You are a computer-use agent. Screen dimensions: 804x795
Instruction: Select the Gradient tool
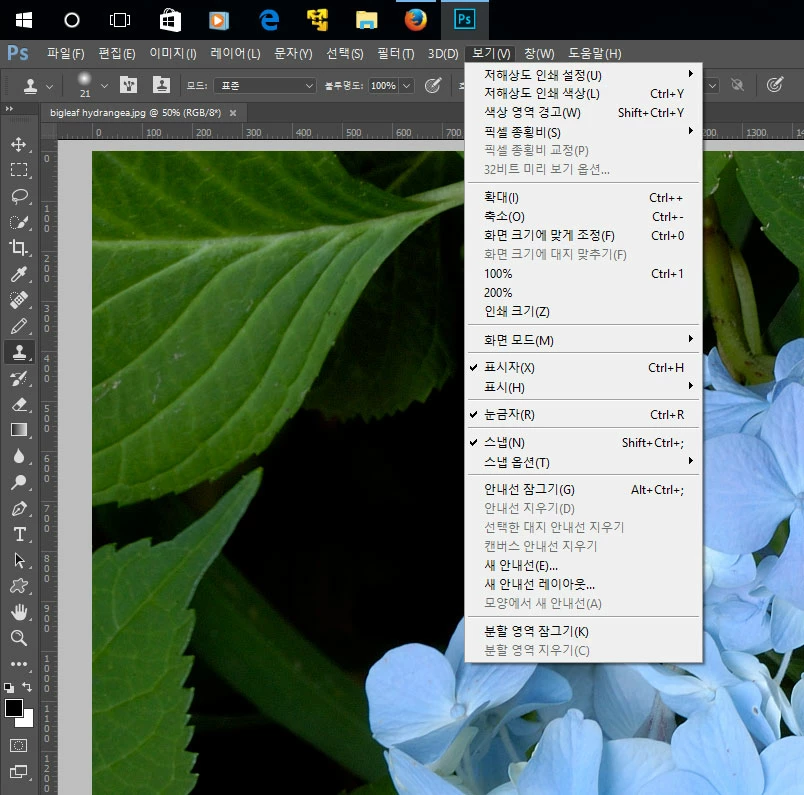(19, 430)
